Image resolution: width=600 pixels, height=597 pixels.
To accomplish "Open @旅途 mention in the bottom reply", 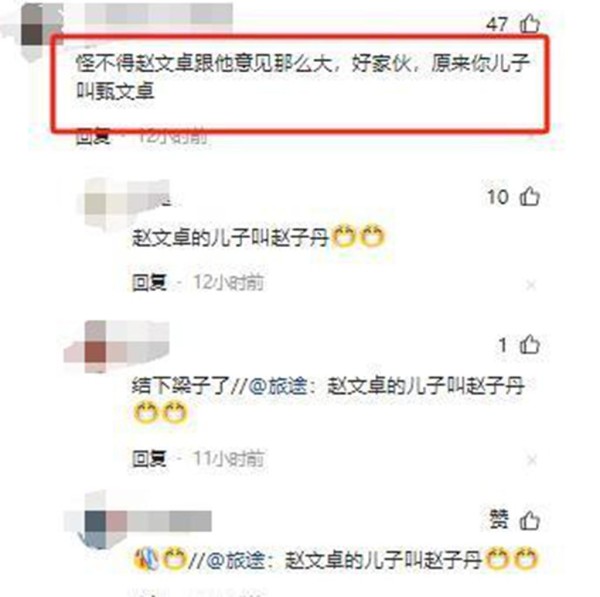I will (x=236, y=561).
